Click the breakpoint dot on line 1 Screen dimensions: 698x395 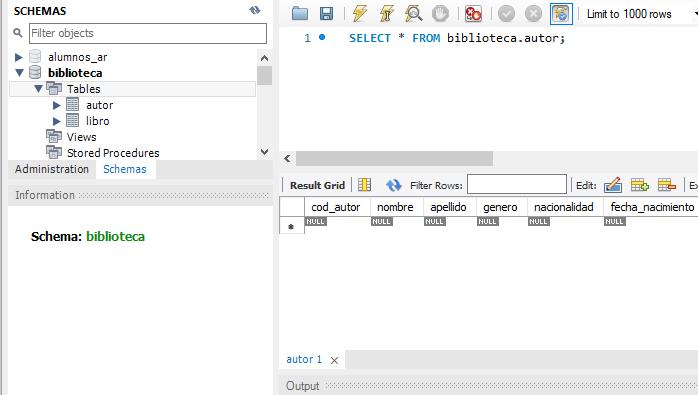pyautogui.click(x=322, y=37)
